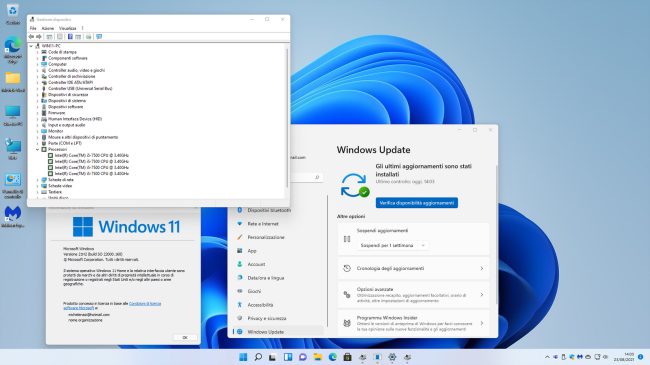Click the Device Manager vertical scrollbar

click(287, 118)
